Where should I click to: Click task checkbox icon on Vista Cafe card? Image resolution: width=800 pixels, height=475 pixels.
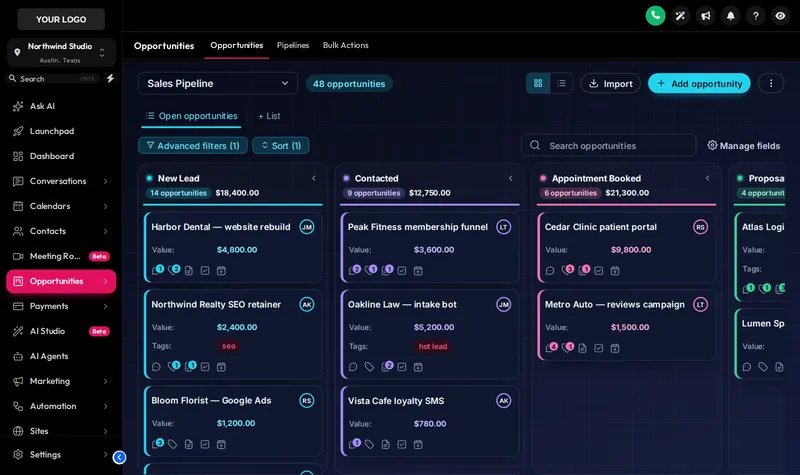(x=402, y=444)
